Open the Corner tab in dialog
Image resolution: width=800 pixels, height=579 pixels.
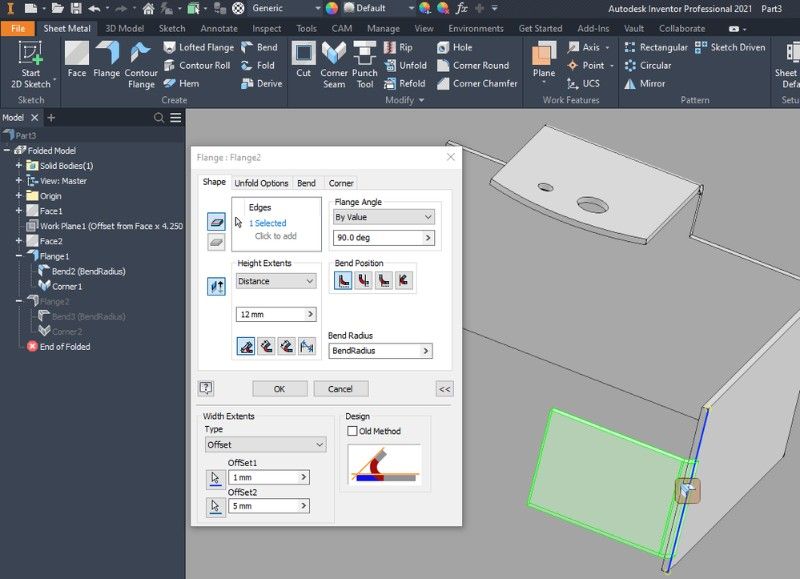coord(341,183)
